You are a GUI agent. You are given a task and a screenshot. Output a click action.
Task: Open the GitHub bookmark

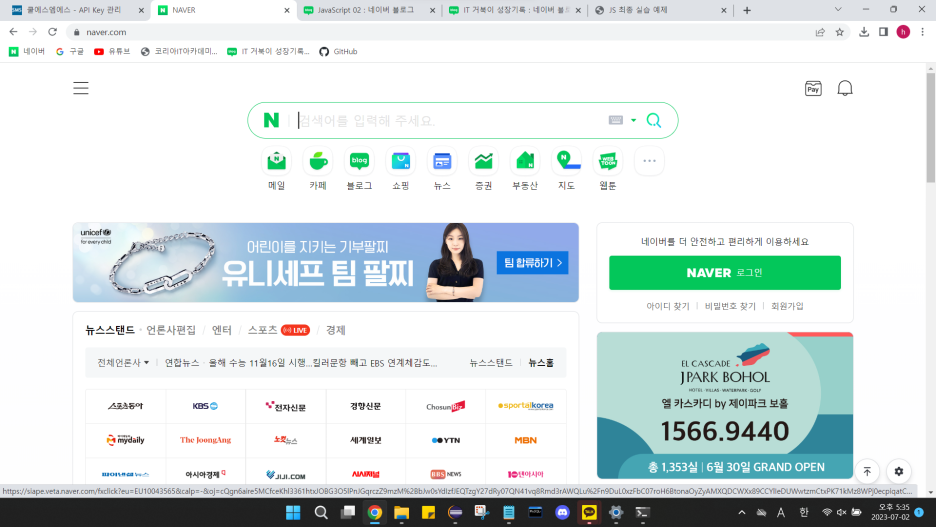point(338,51)
